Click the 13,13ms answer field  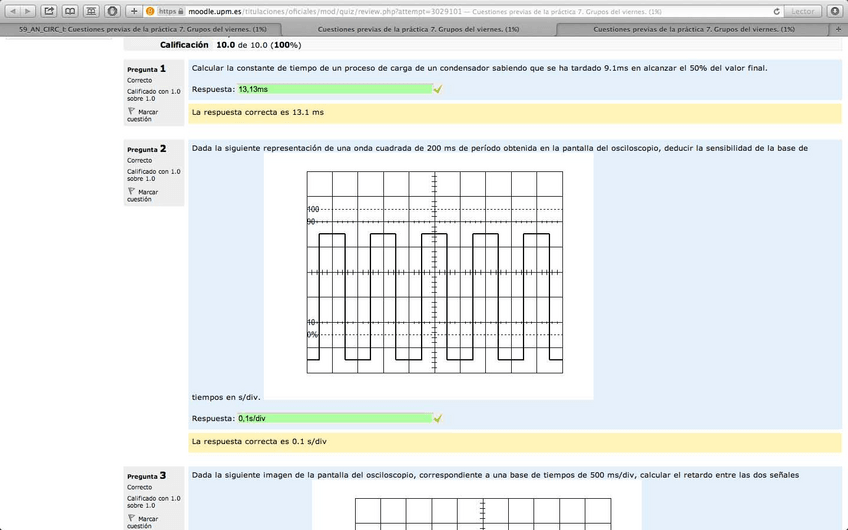tap(334, 89)
